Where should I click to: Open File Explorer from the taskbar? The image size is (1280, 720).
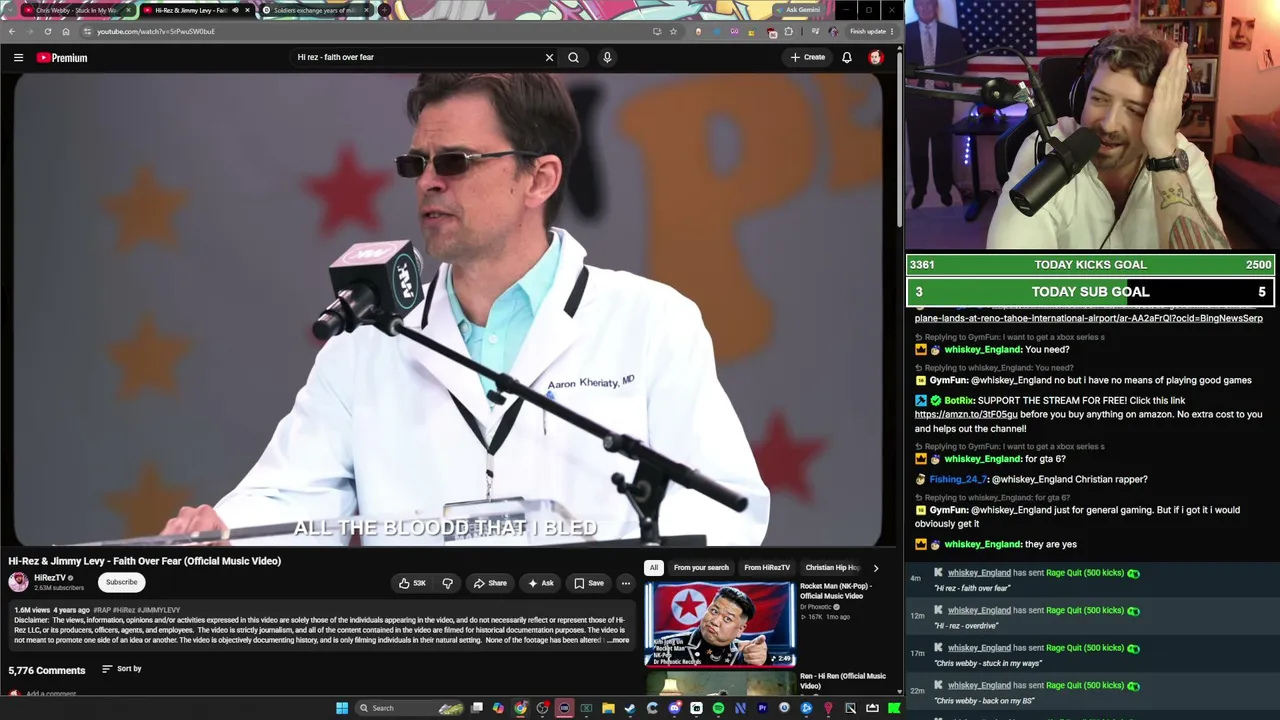click(x=608, y=708)
